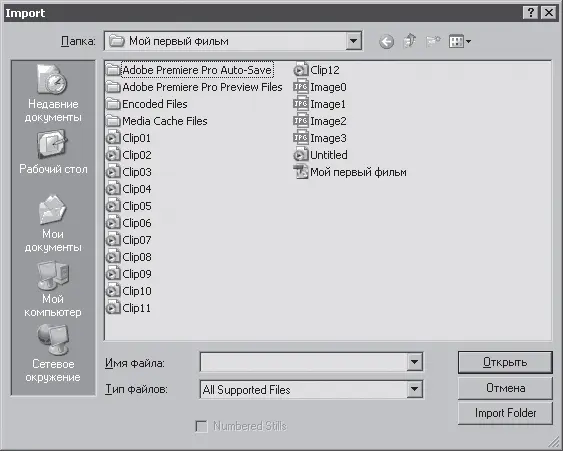Expand the Тип файлов dropdown

click(x=414, y=389)
